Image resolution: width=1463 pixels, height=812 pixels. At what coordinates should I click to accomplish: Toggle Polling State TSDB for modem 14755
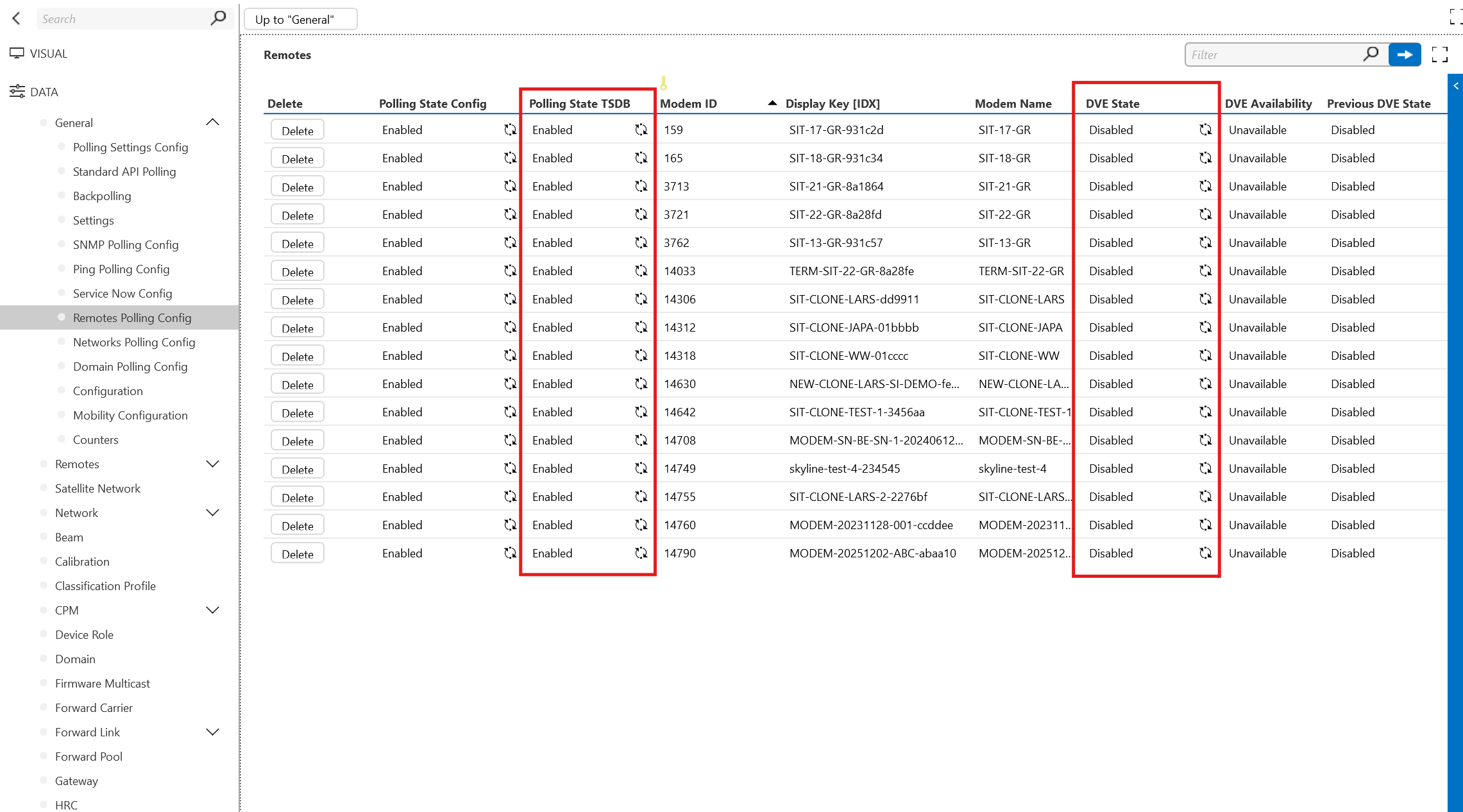(x=641, y=496)
